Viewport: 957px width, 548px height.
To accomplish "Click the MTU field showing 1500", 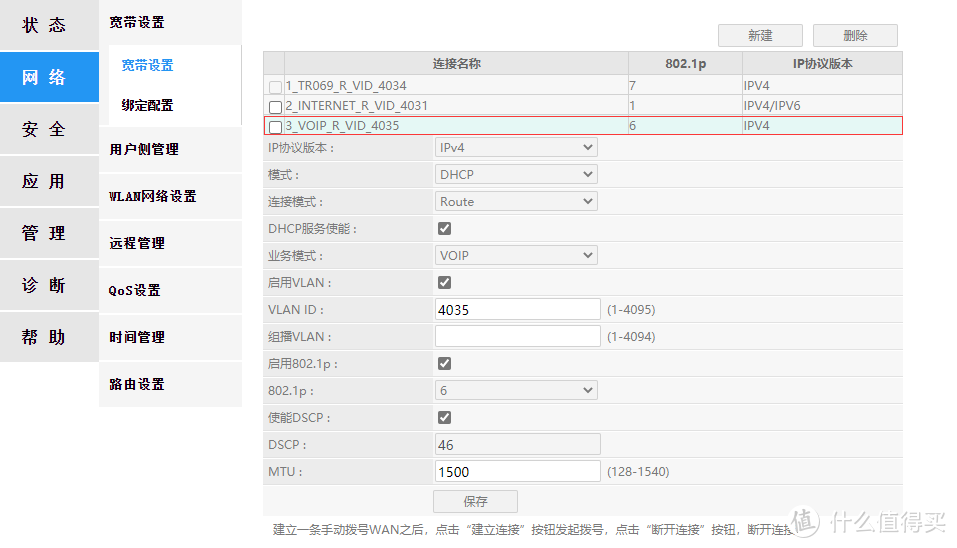I will pyautogui.click(x=518, y=472).
